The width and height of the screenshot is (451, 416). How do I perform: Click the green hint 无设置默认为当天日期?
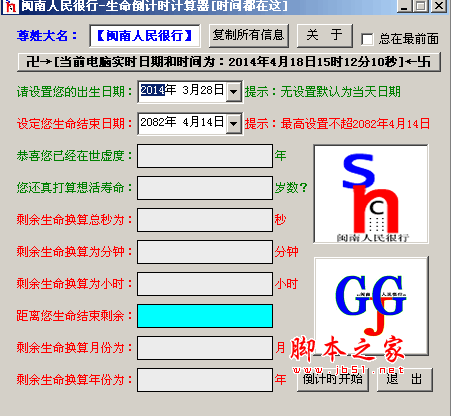click(341, 92)
